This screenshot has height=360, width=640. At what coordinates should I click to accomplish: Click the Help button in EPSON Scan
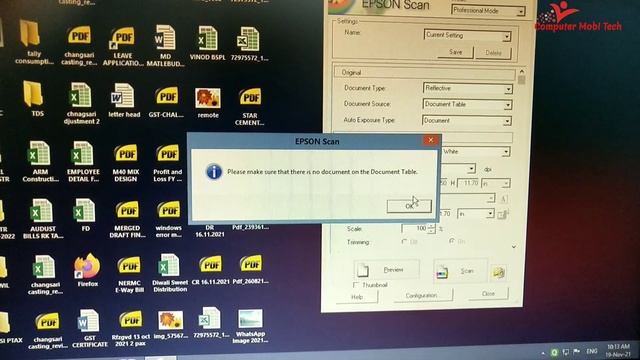point(357,297)
